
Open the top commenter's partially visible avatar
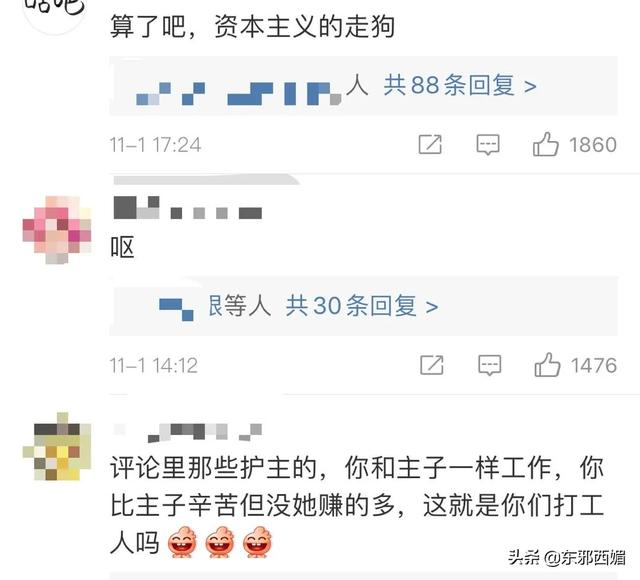click(55, 14)
